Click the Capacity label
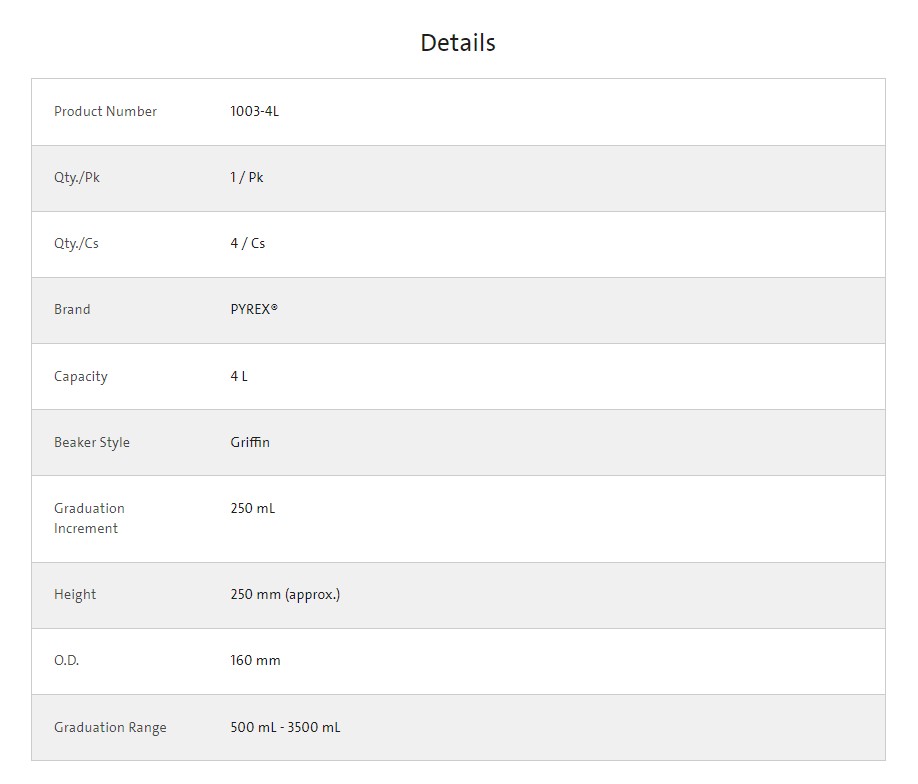918x784 pixels. 80,377
